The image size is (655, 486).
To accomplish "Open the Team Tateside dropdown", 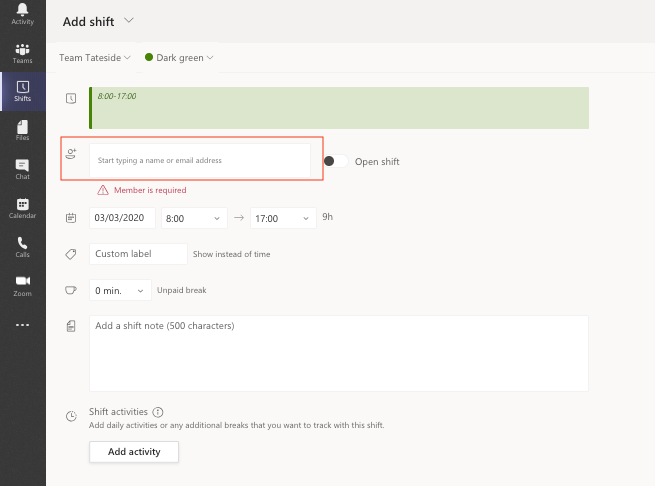I will click(95, 58).
